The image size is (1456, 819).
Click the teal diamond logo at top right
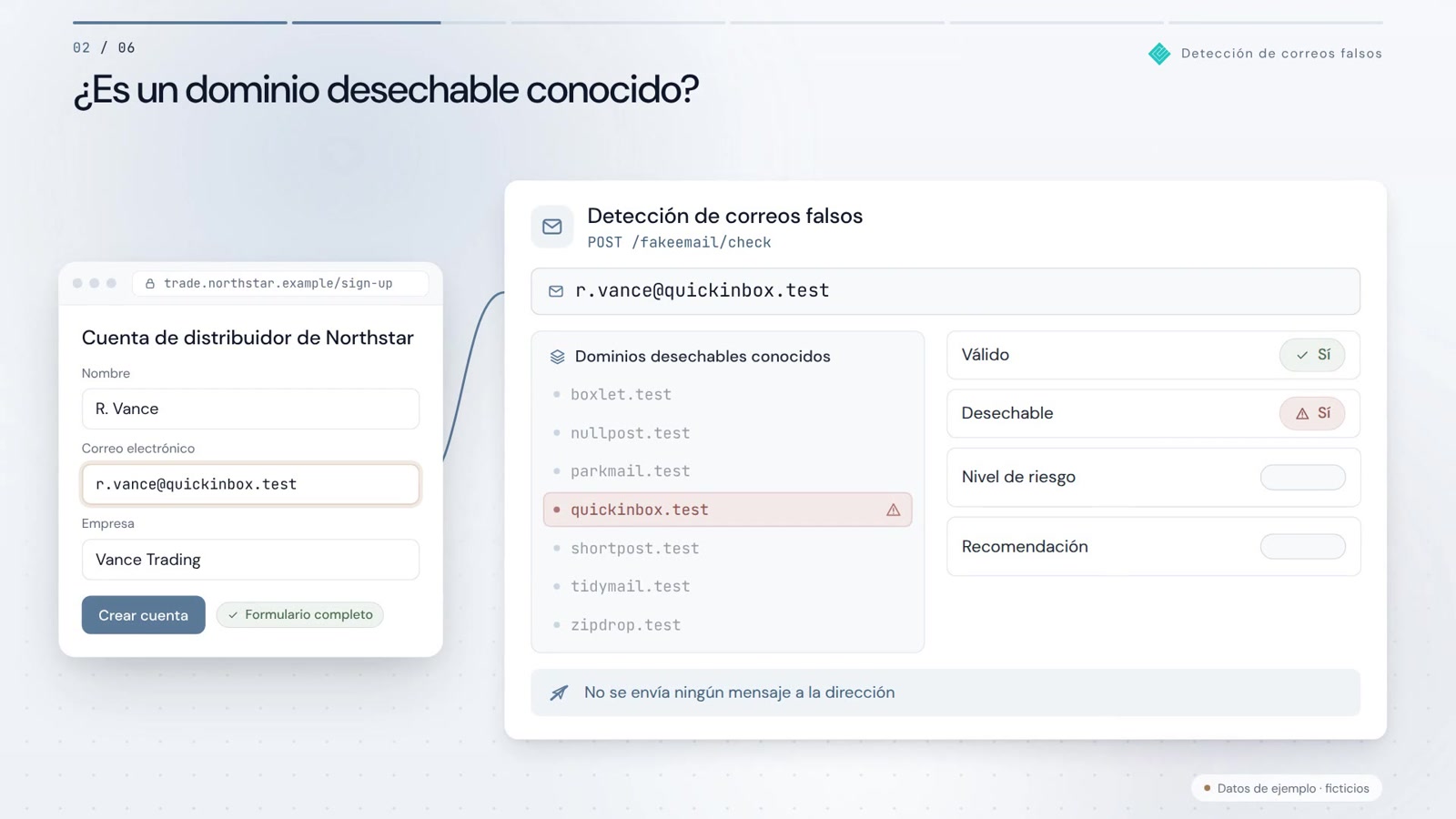click(x=1159, y=54)
